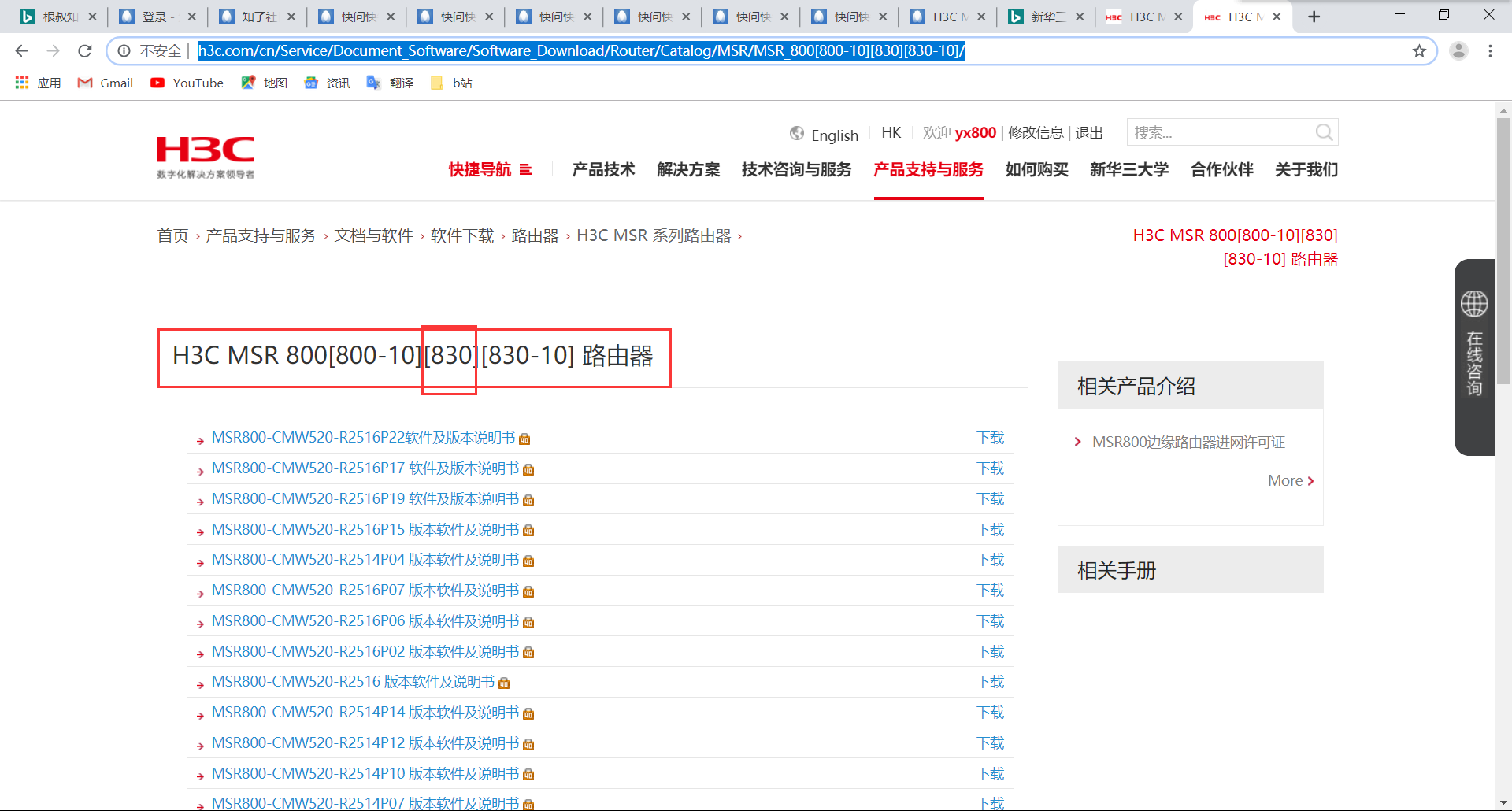Go to H3C MSR 系列路由器 breadcrumb
This screenshot has width=1512, height=811.
[x=654, y=235]
